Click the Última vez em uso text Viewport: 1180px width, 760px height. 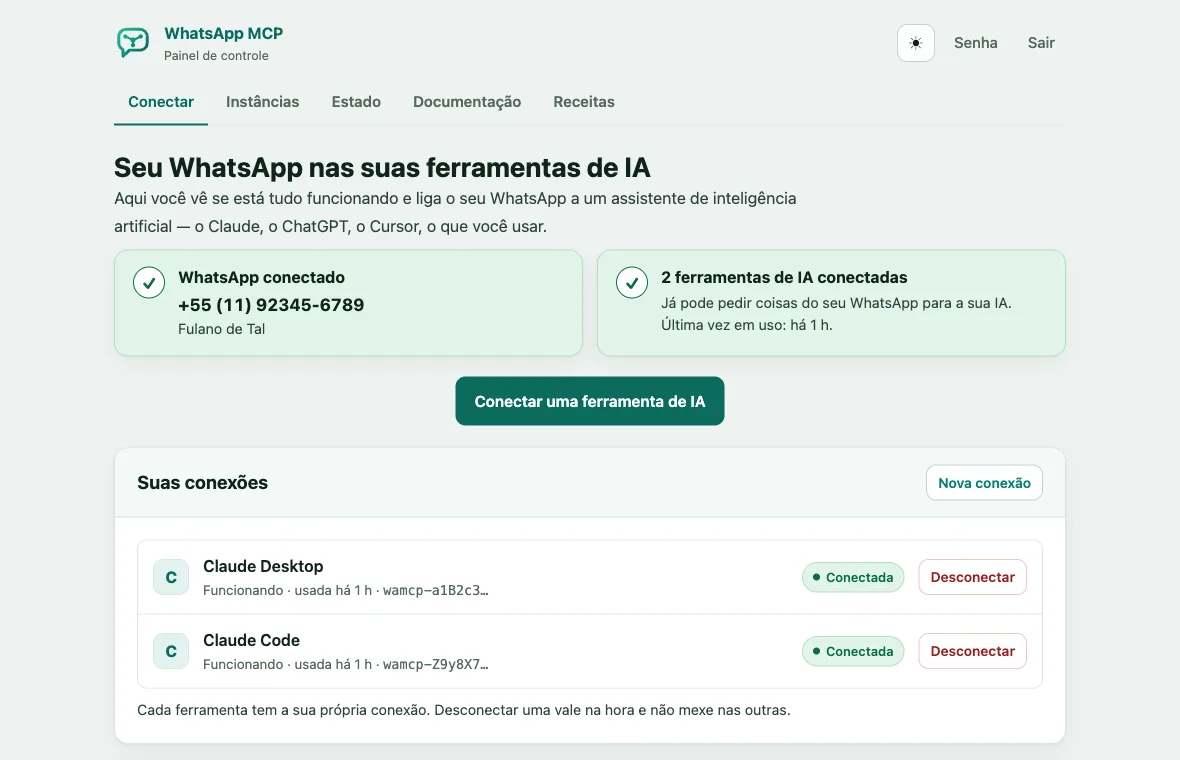(747, 325)
